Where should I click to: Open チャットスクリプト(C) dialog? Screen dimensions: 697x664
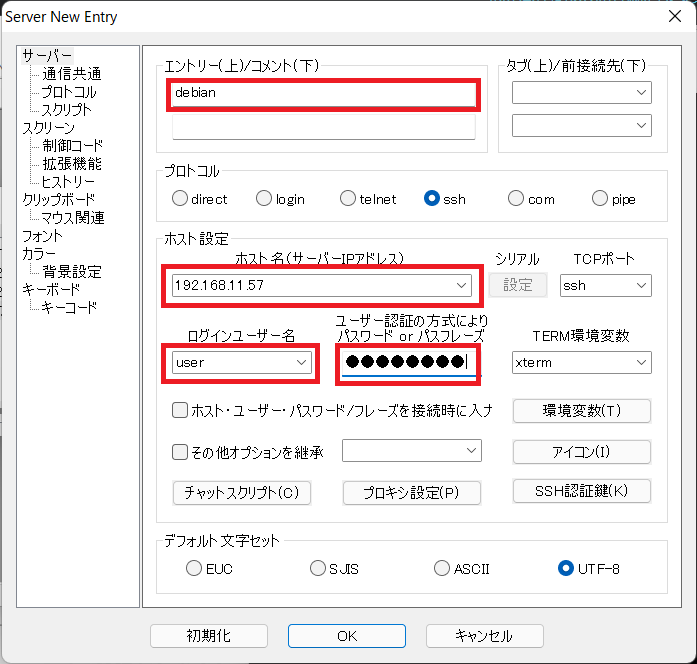[242, 493]
